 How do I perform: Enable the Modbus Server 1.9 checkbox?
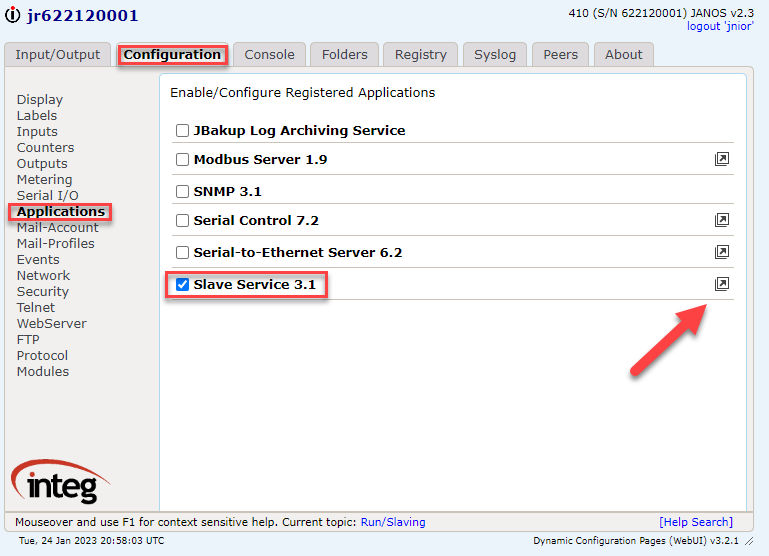coord(182,159)
